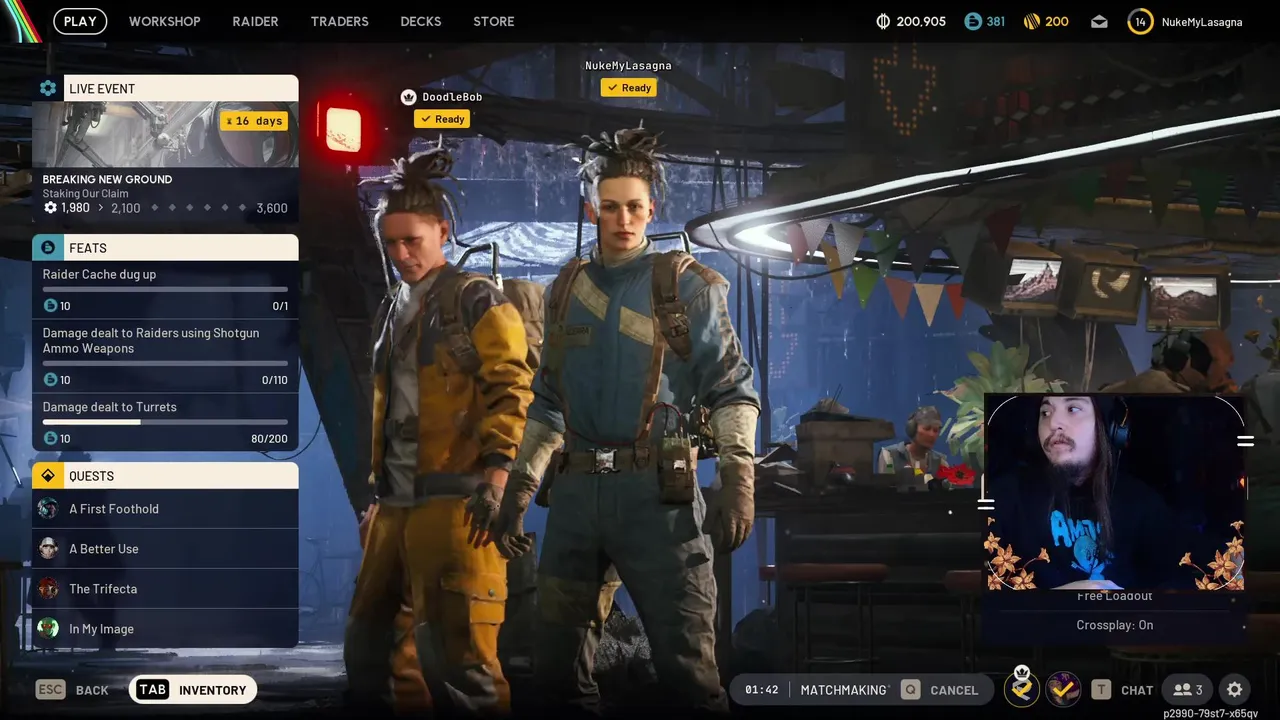Select NukeMyLasagna name above character

(x=628, y=66)
